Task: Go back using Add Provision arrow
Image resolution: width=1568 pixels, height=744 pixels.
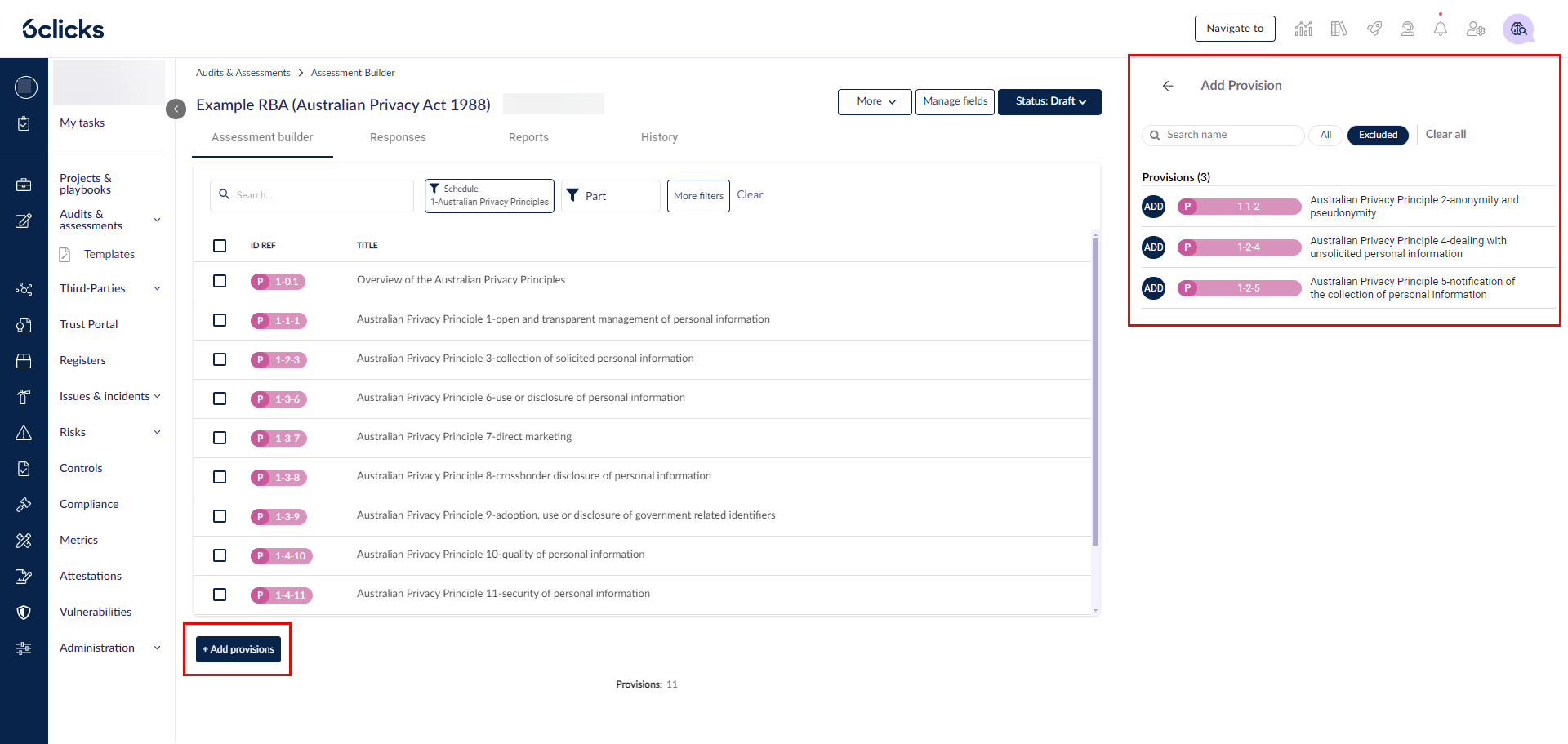Action: (x=1168, y=86)
